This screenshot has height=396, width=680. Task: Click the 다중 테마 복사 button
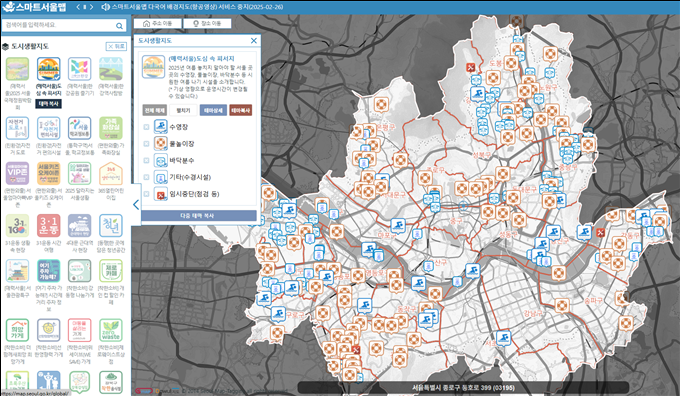coord(197,216)
